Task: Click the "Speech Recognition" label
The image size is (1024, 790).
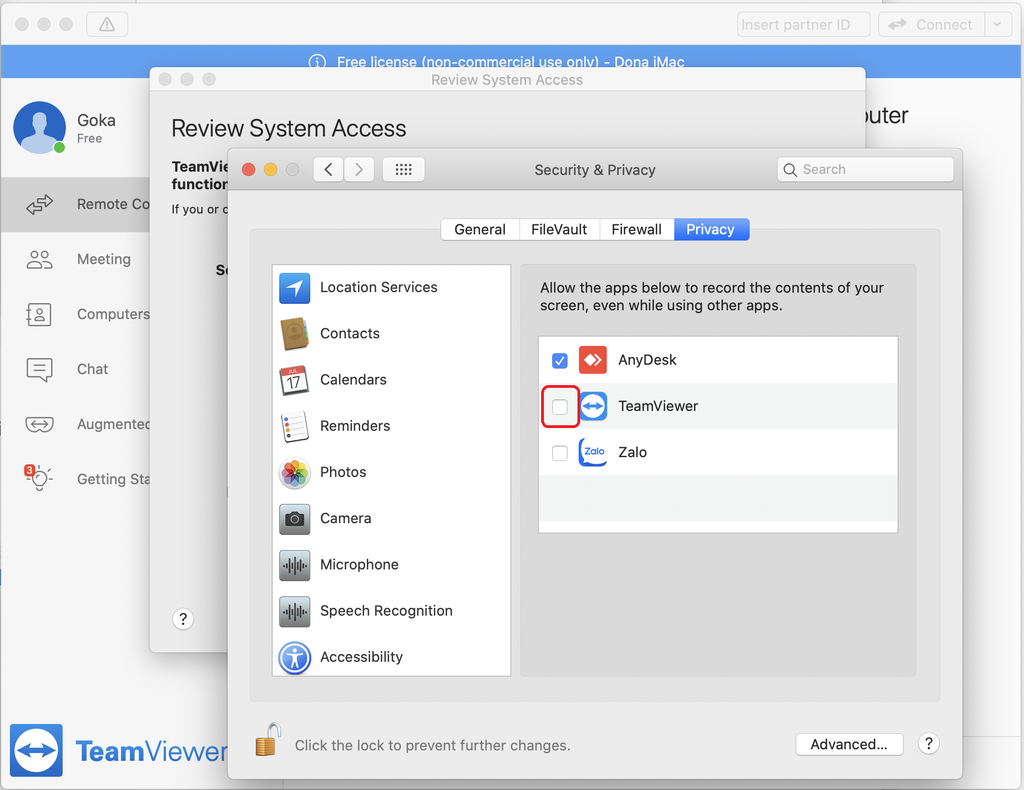Action: point(386,611)
